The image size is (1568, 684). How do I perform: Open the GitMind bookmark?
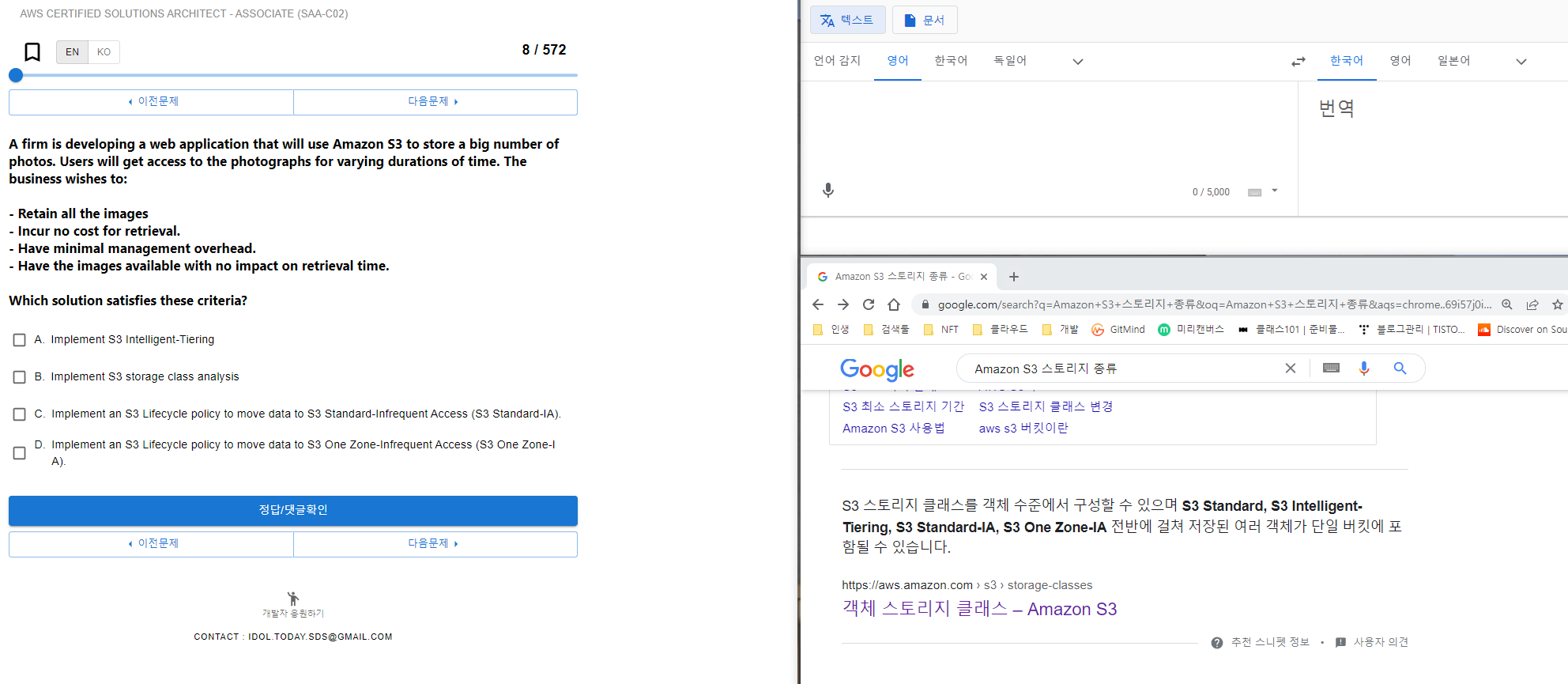[1118, 330]
